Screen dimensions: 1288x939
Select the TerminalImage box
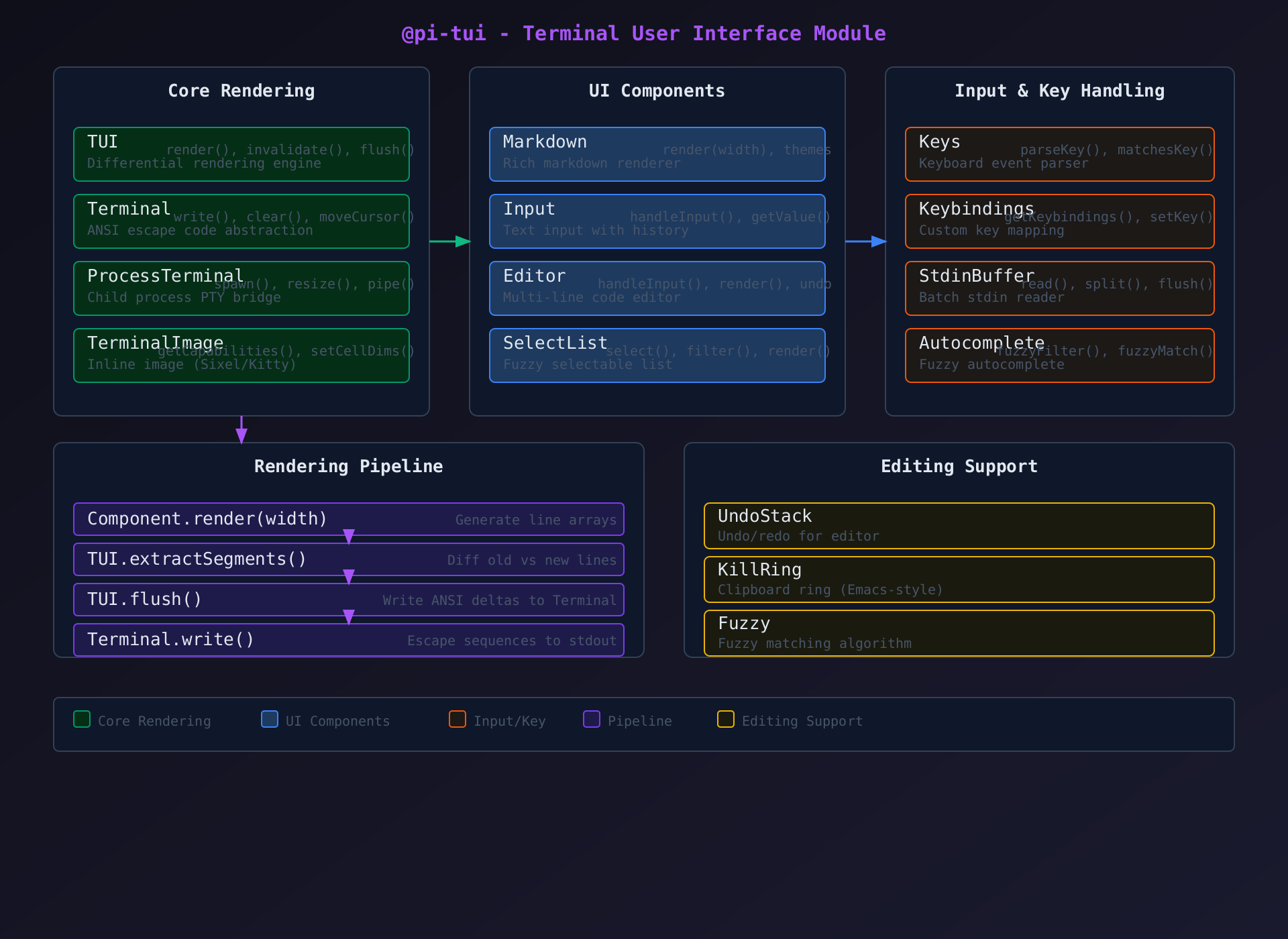point(241,355)
